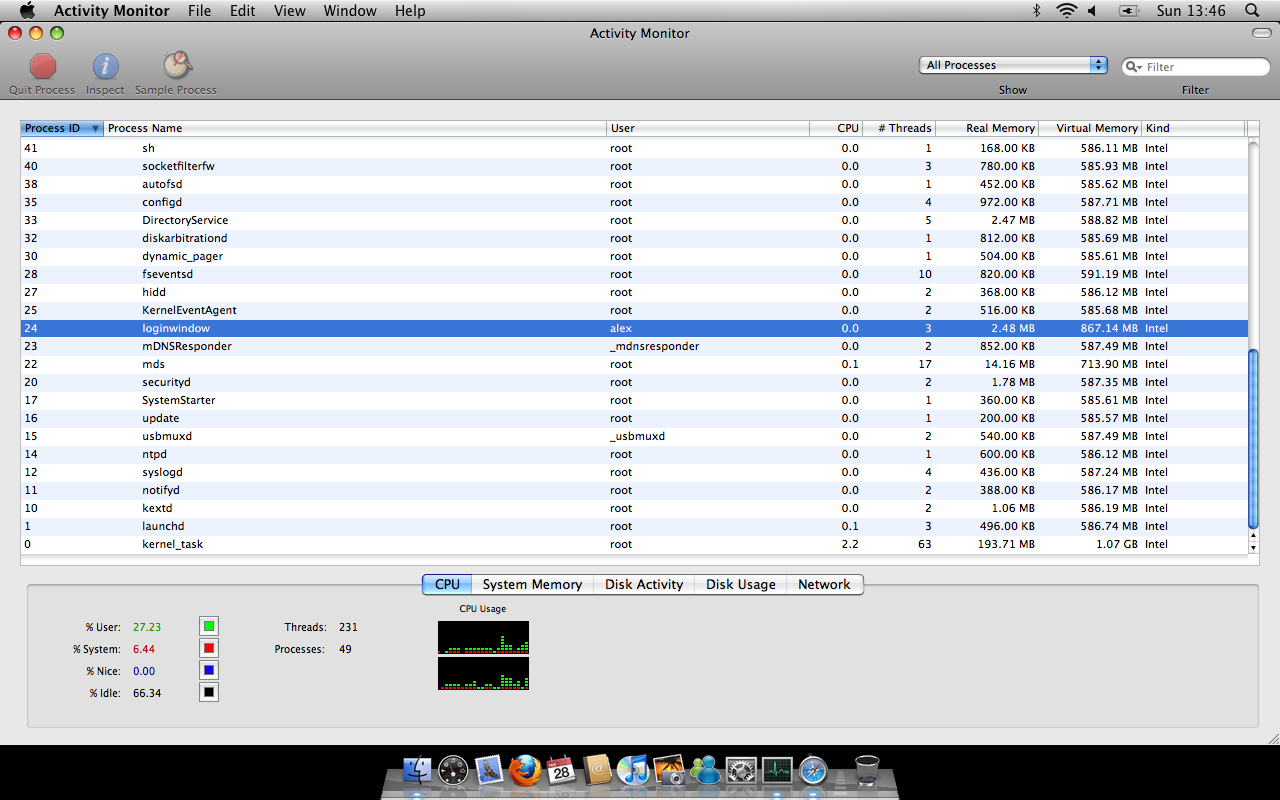Switch to the Network tab
This screenshot has width=1280, height=800.
pyautogui.click(x=824, y=584)
